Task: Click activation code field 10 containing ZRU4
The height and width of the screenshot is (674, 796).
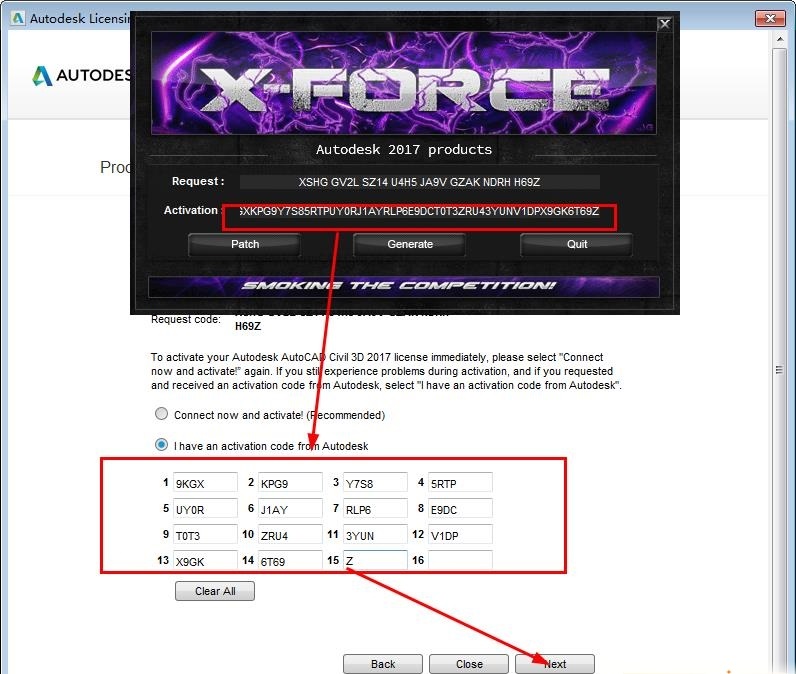Action: click(x=290, y=534)
